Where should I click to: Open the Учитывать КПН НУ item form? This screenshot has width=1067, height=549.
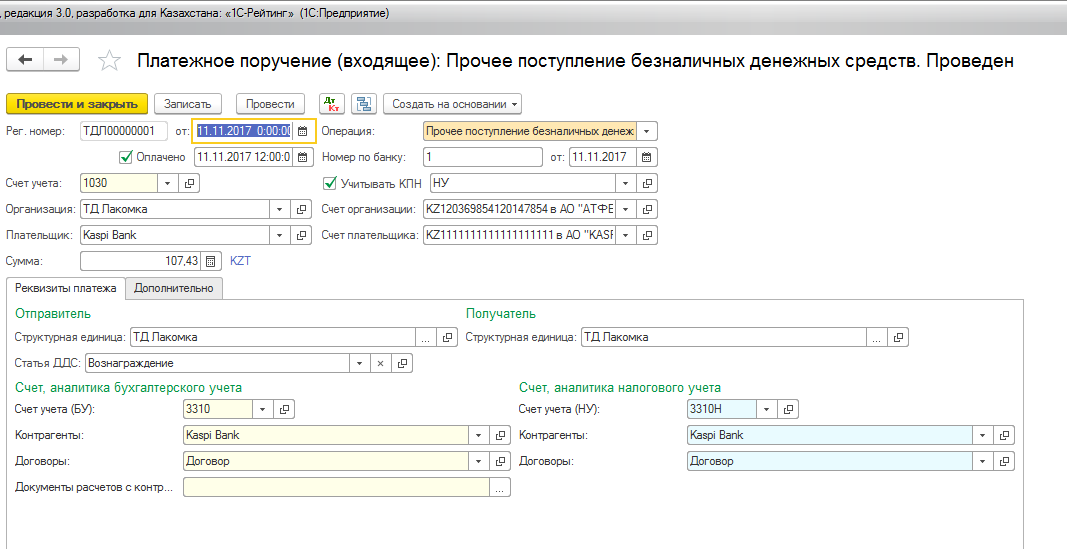click(x=647, y=183)
